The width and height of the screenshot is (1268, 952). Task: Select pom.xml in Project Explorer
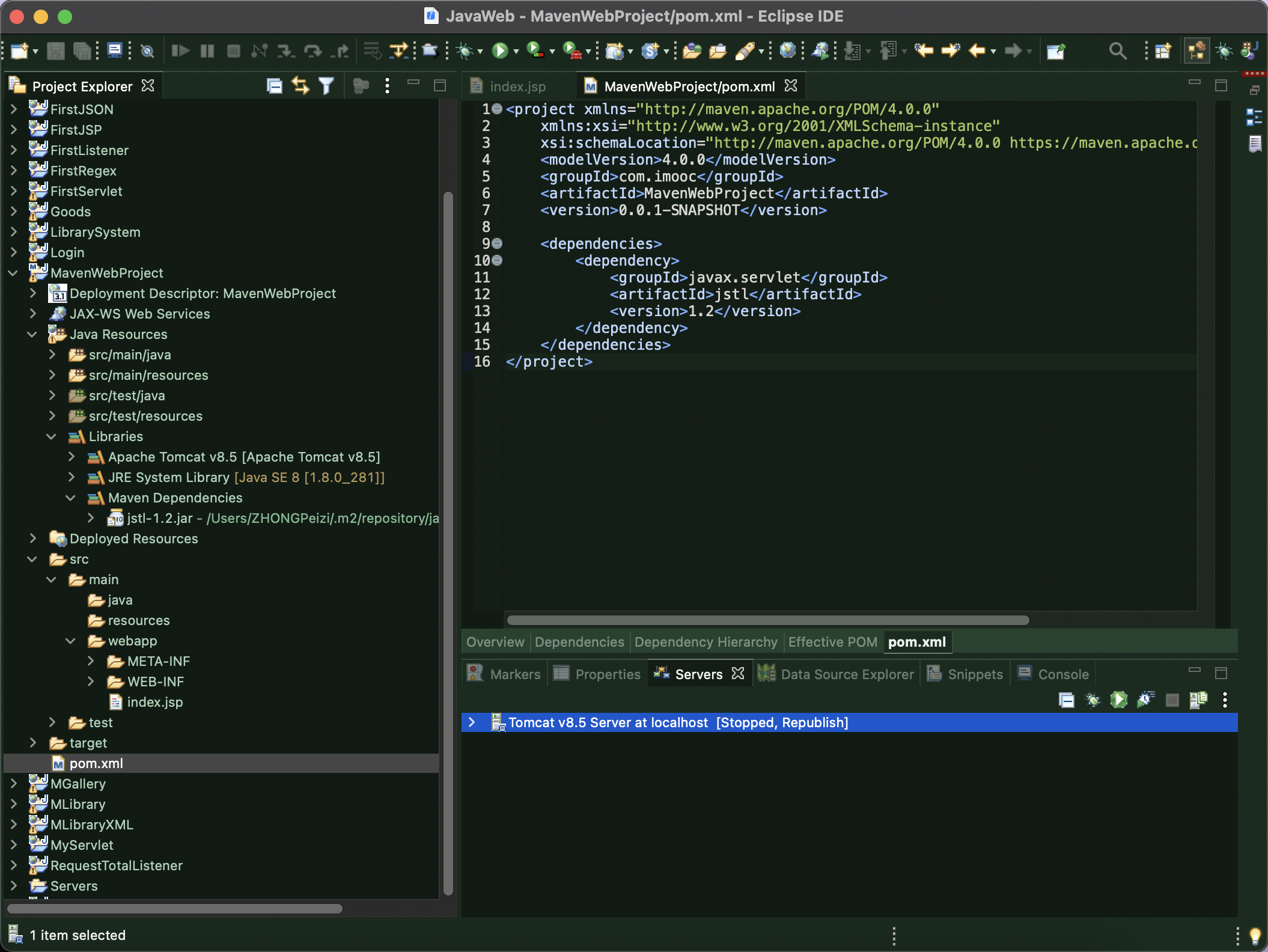(96, 763)
